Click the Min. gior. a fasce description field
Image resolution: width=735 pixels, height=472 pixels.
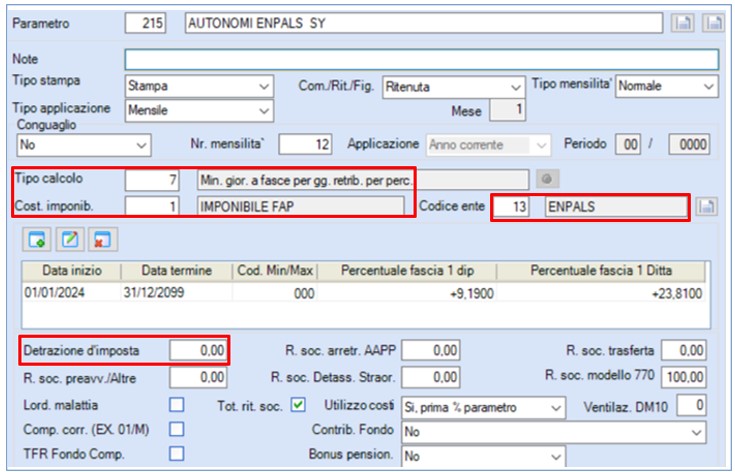[362, 180]
